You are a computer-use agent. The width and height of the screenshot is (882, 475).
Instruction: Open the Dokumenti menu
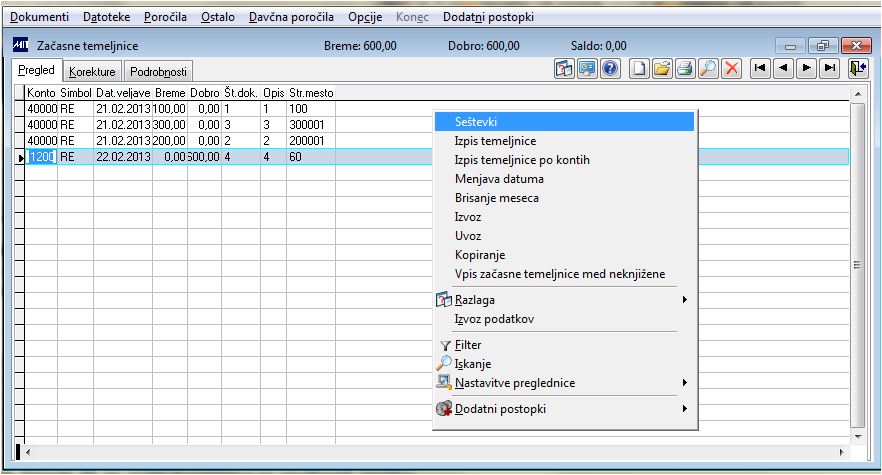[39, 17]
